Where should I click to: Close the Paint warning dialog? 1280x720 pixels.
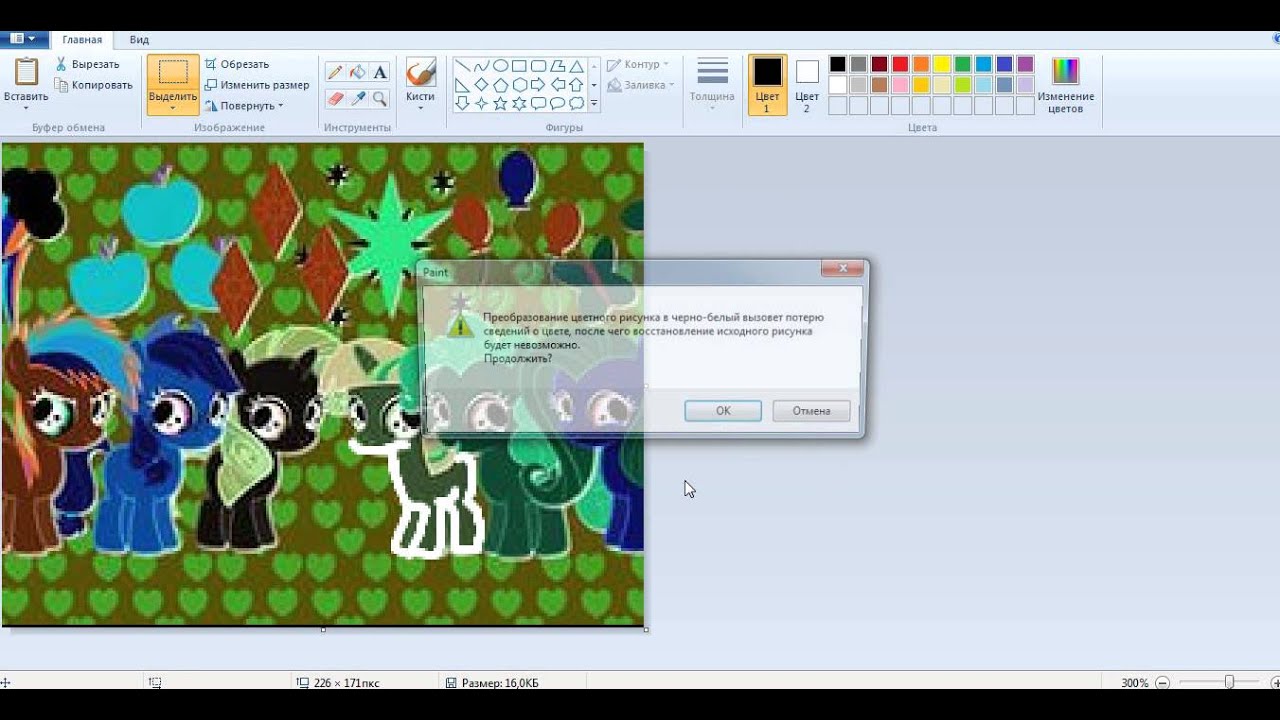[x=842, y=268]
